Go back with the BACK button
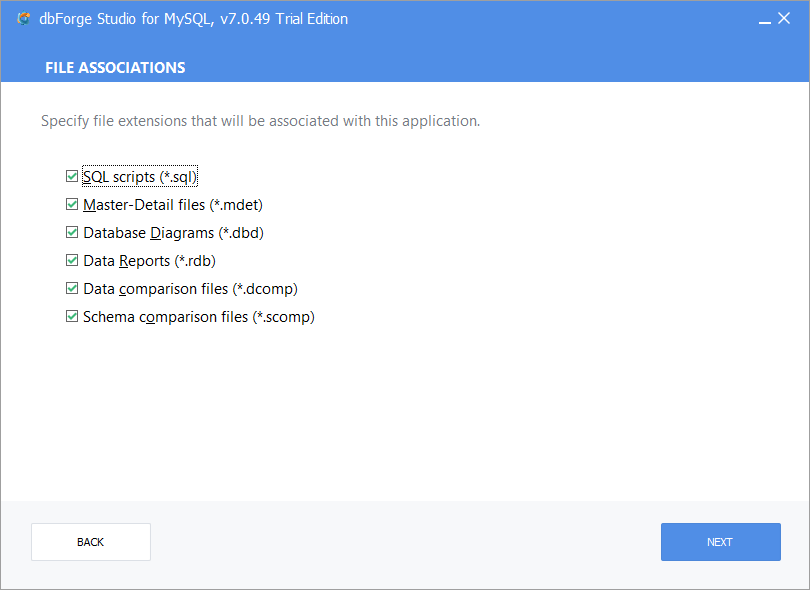This screenshot has height=590, width=810. tap(91, 542)
